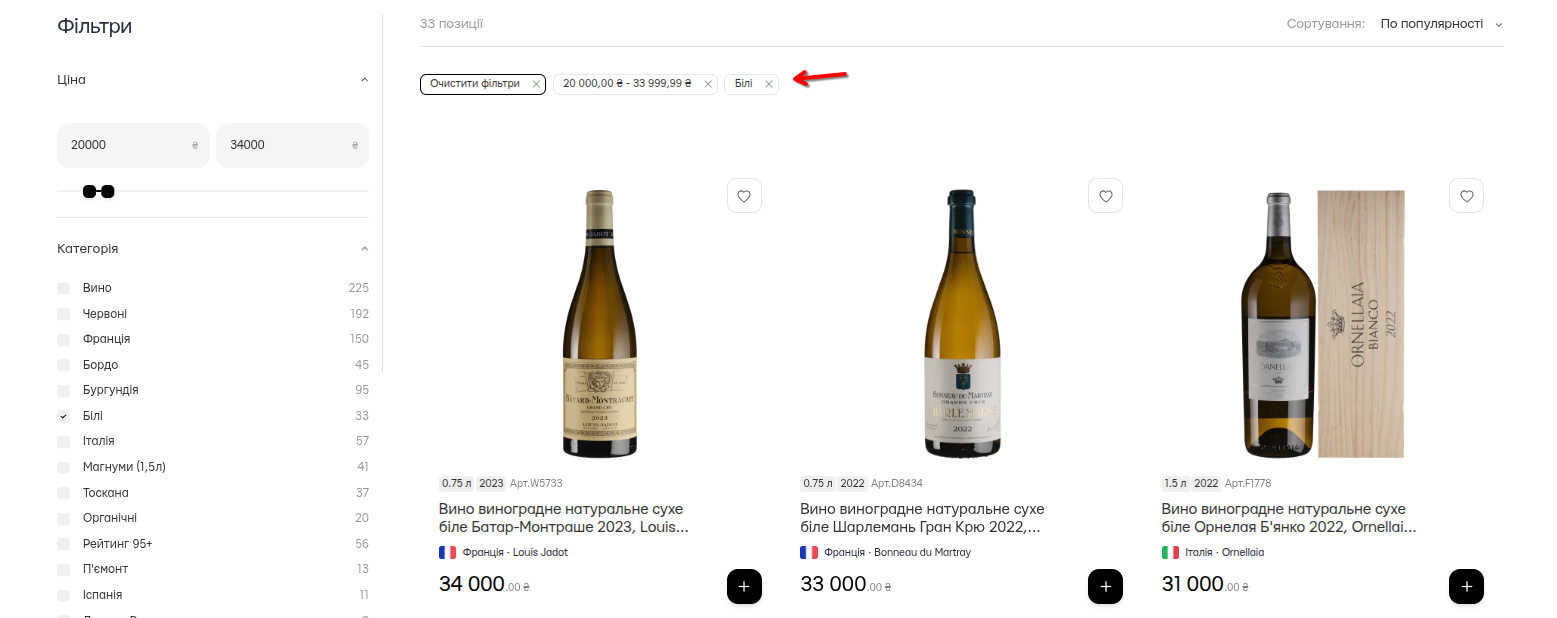
Task: Collapse the Ціна filter section
Action: click(x=364, y=80)
